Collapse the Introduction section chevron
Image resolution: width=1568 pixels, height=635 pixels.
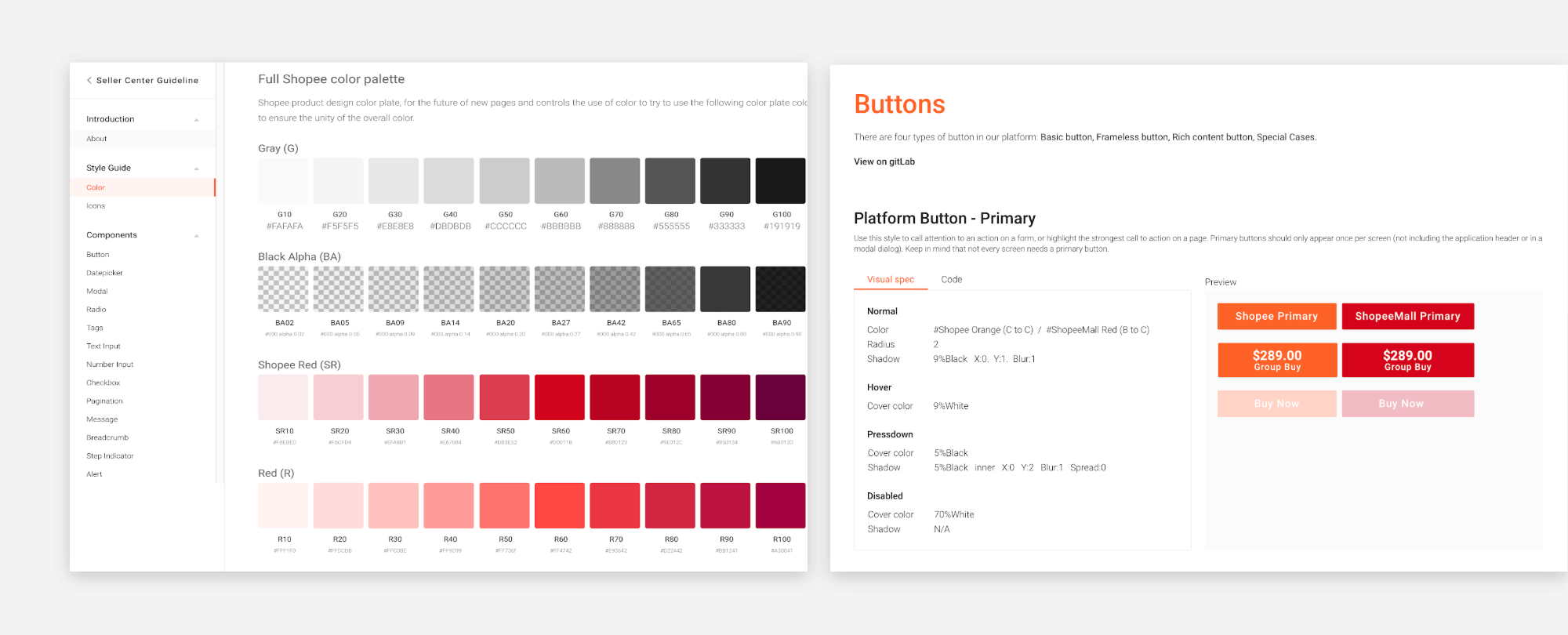(x=196, y=120)
